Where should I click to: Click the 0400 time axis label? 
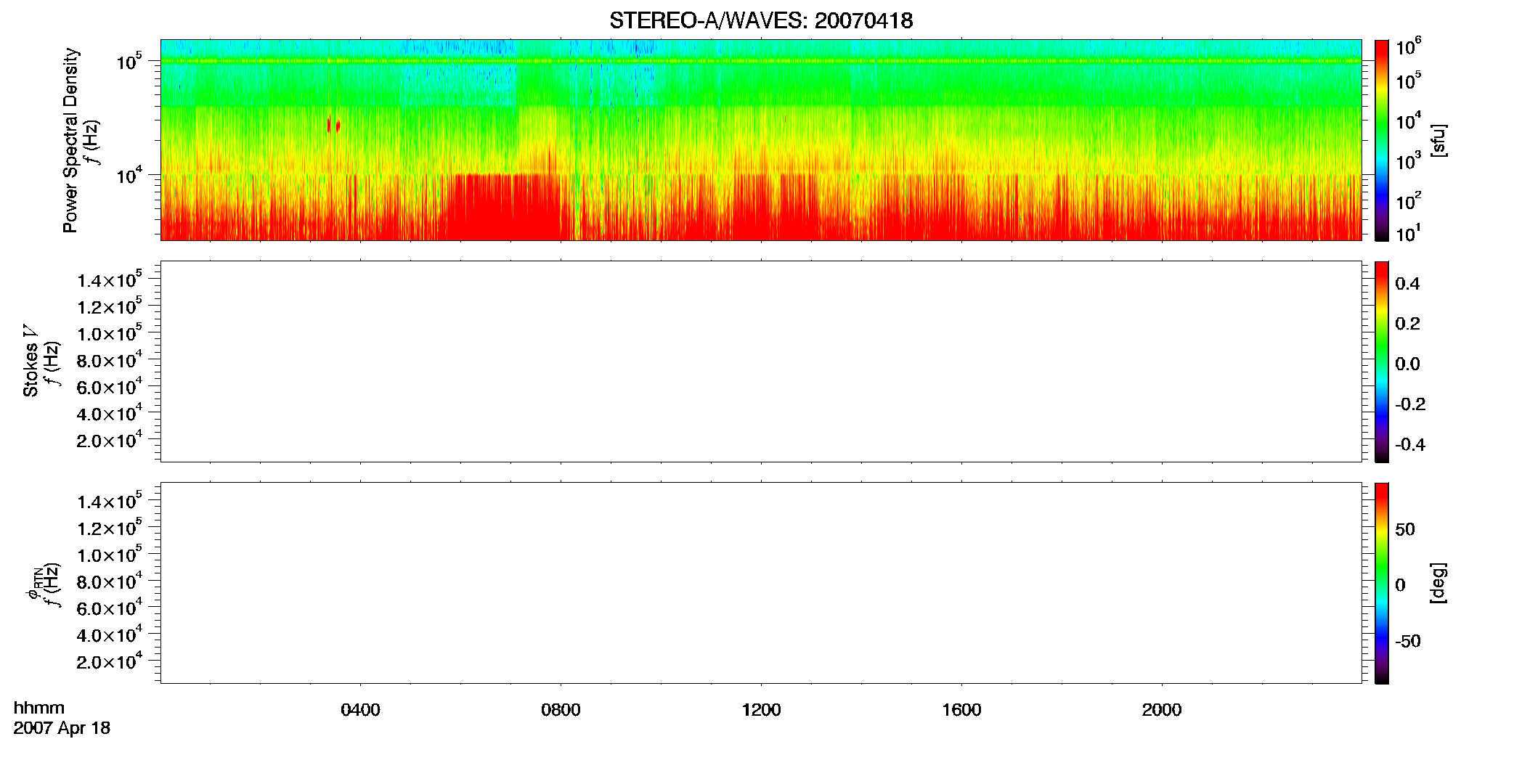pos(360,710)
